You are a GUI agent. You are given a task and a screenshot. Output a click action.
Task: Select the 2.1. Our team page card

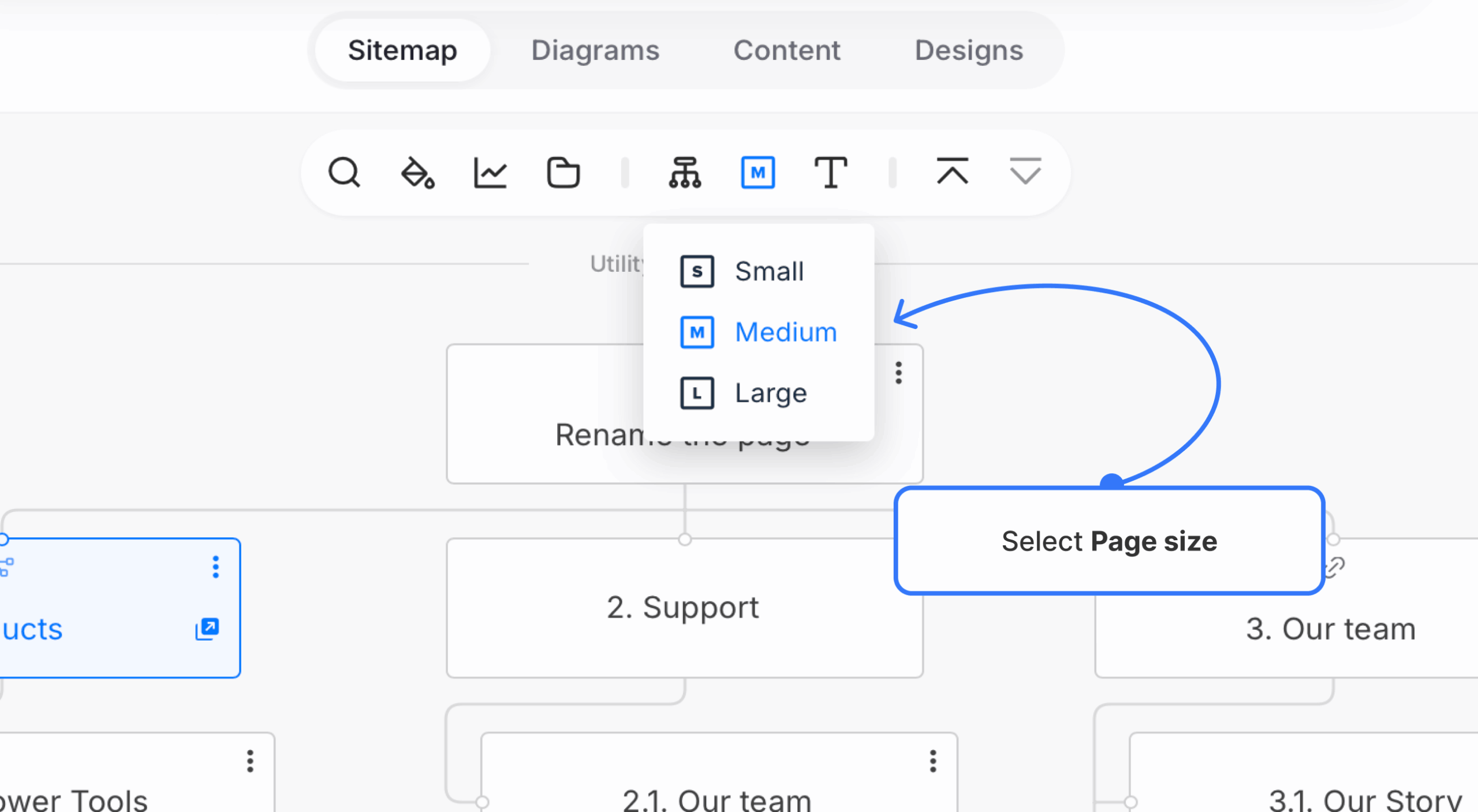(719, 773)
